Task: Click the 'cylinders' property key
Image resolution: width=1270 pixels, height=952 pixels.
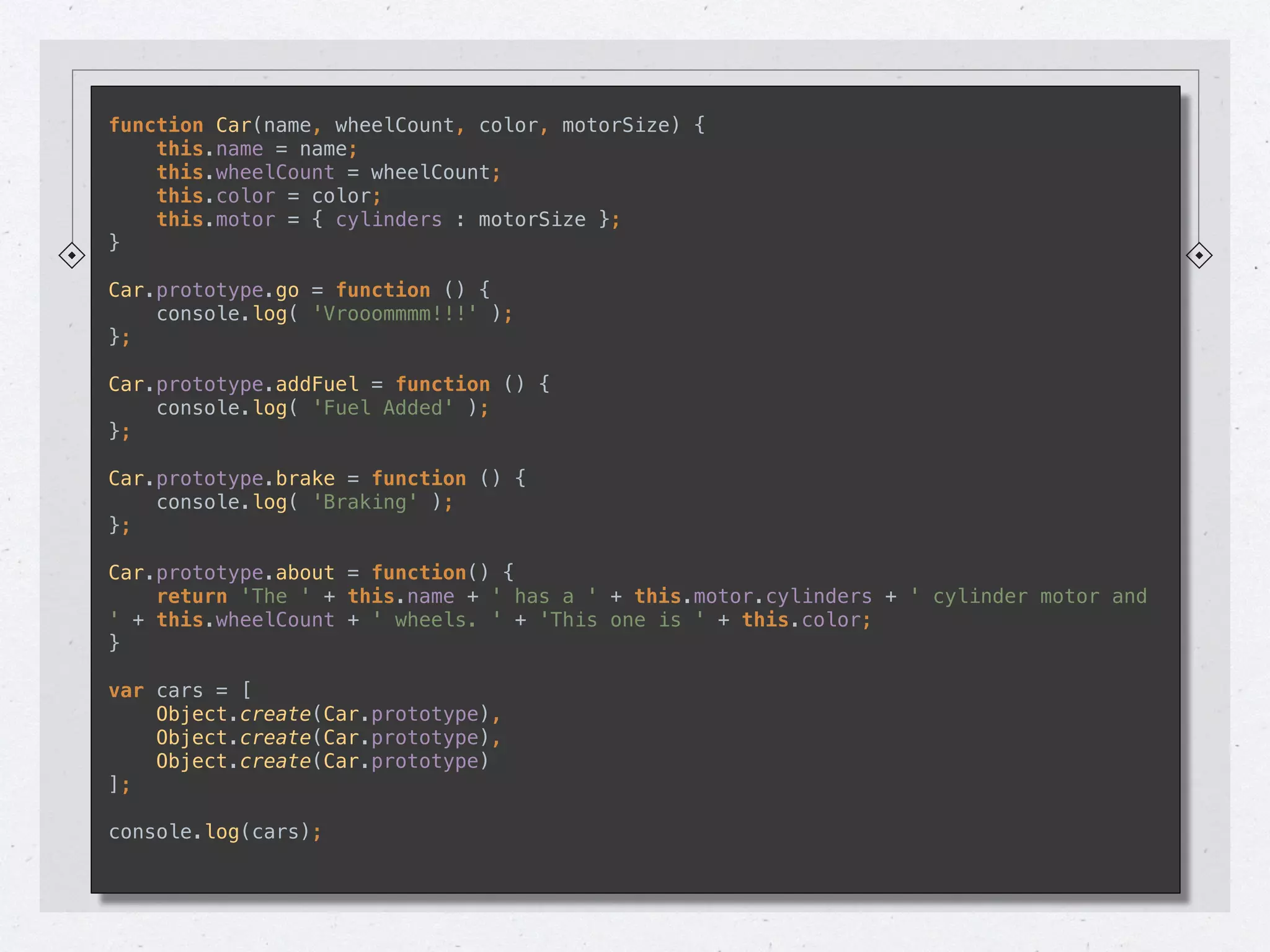Action: point(389,219)
